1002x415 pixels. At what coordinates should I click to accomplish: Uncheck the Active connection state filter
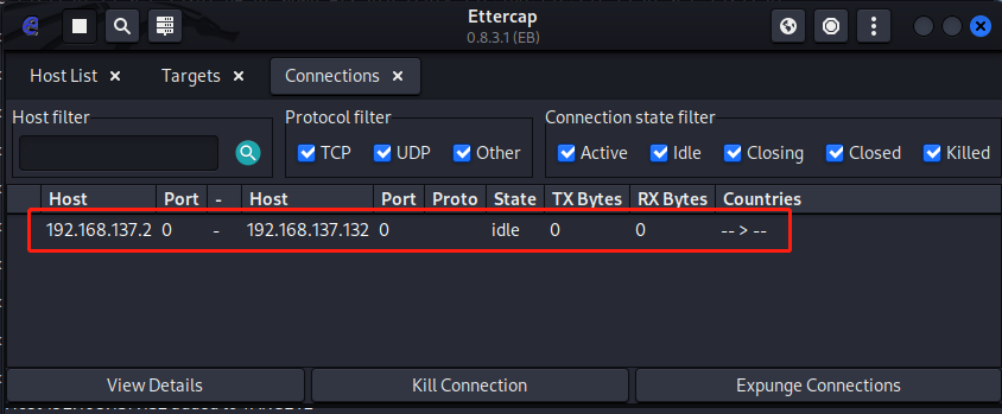pyautogui.click(x=567, y=153)
